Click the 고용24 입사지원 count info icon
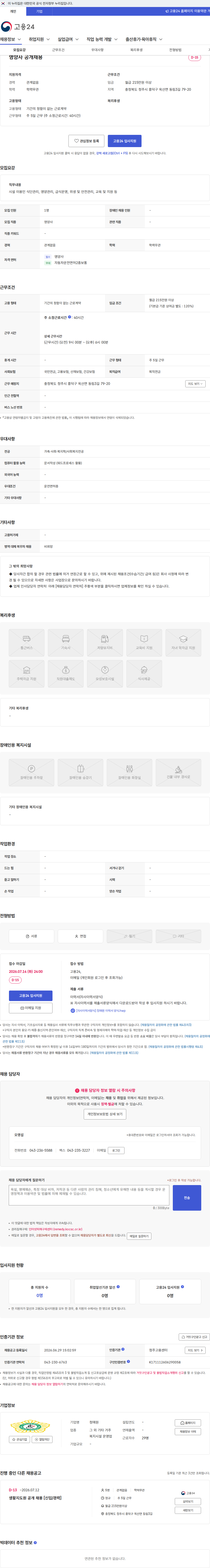 coord(182,1287)
